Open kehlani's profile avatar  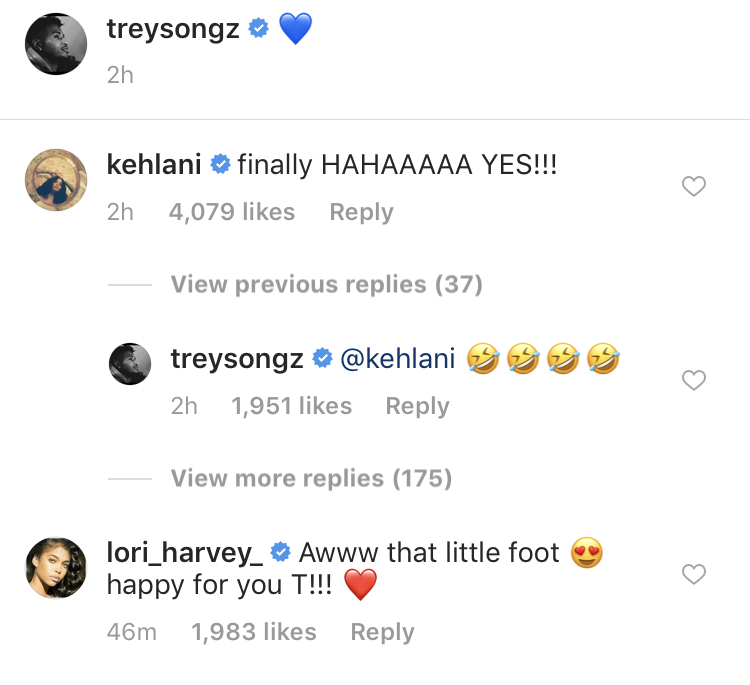click(x=55, y=178)
